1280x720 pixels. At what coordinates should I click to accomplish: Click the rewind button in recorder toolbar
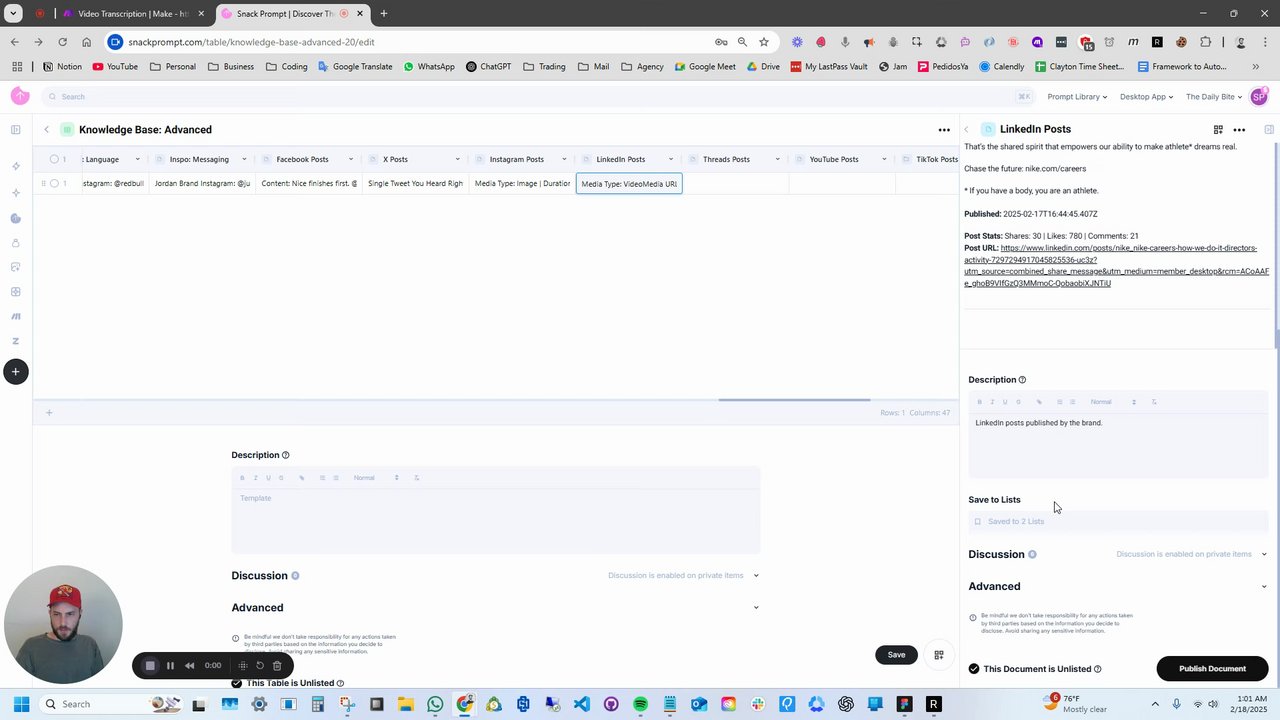pos(189,665)
